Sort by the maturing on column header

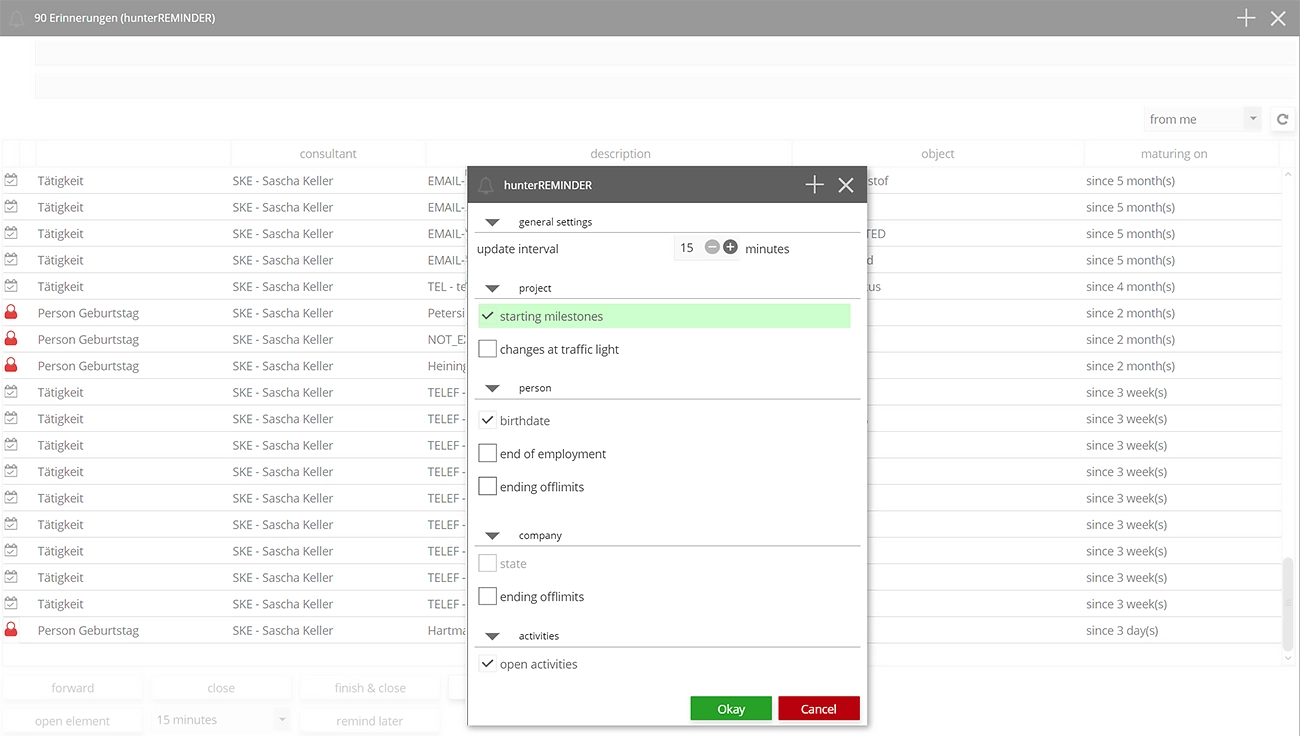[x=1173, y=153]
